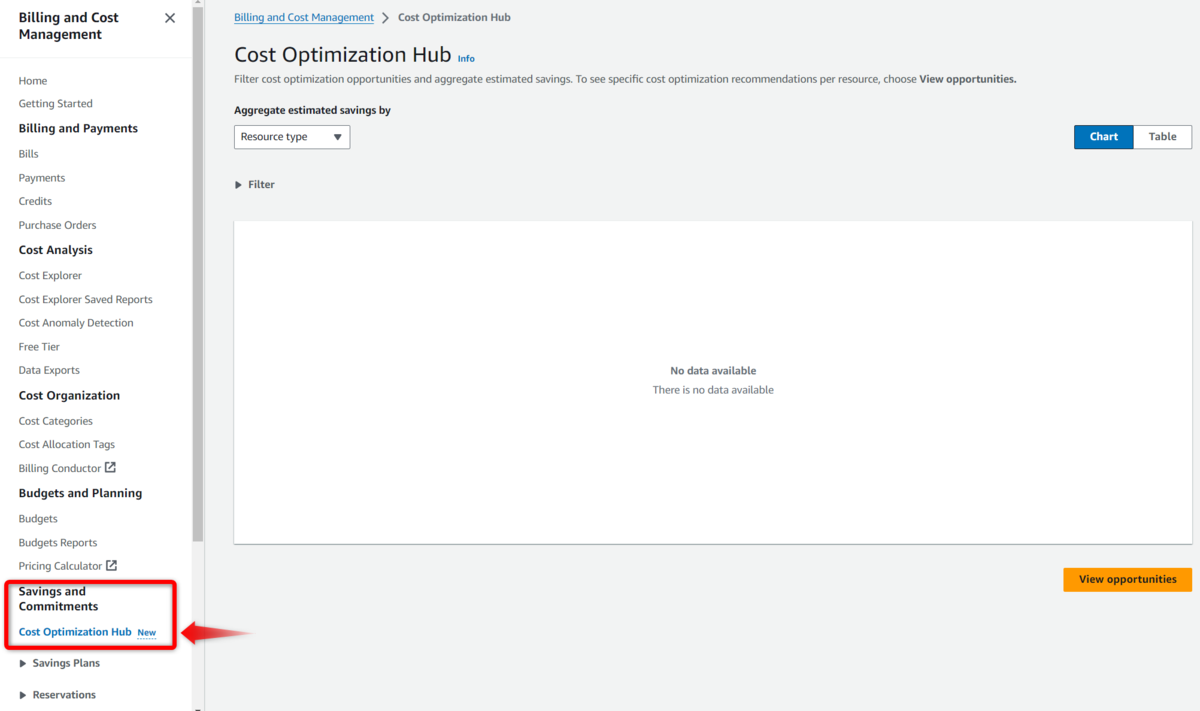Image resolution: width=1200 pixels, height=711 pixels.
Task: Open Cost Allocation Tags
Action: pos(67,444)
